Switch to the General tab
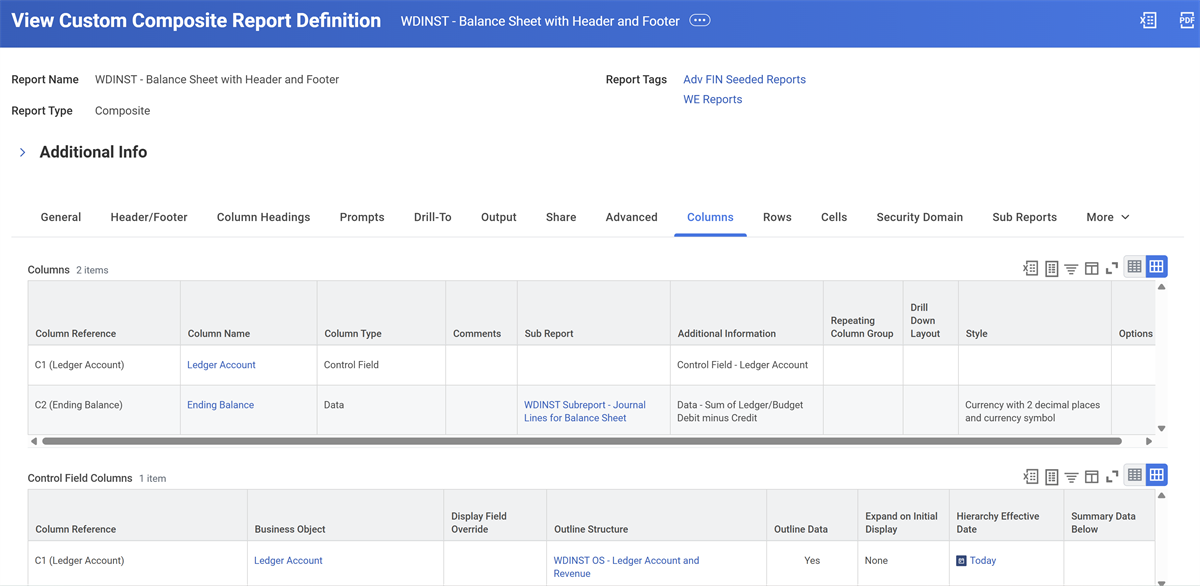The height and width of the screenshot is (586, 1200). tap(61, 217)
